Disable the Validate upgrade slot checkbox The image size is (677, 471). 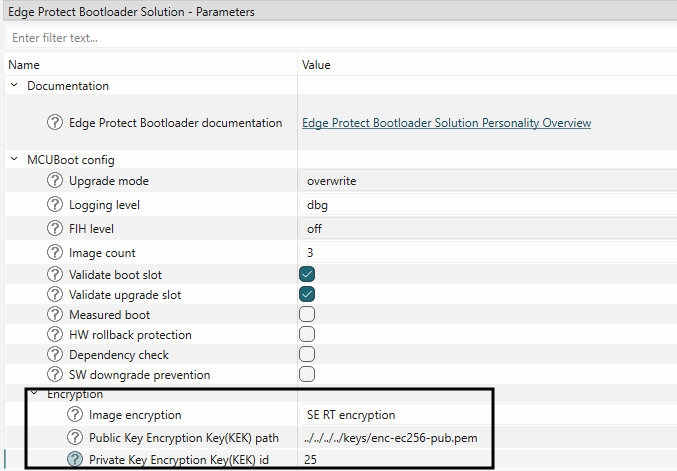tap(308, 294)
